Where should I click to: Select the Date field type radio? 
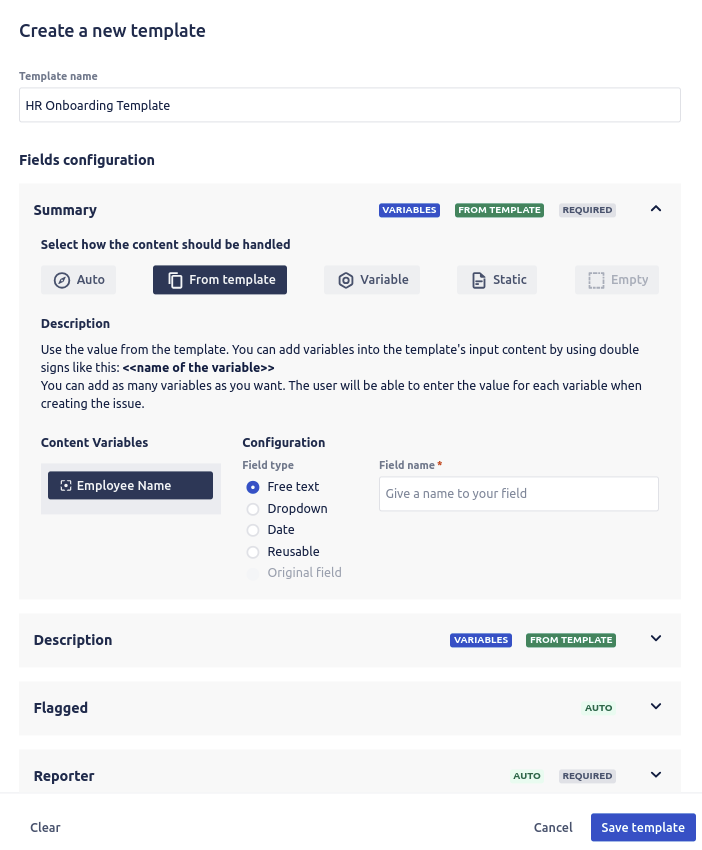[x=253, y=530]
